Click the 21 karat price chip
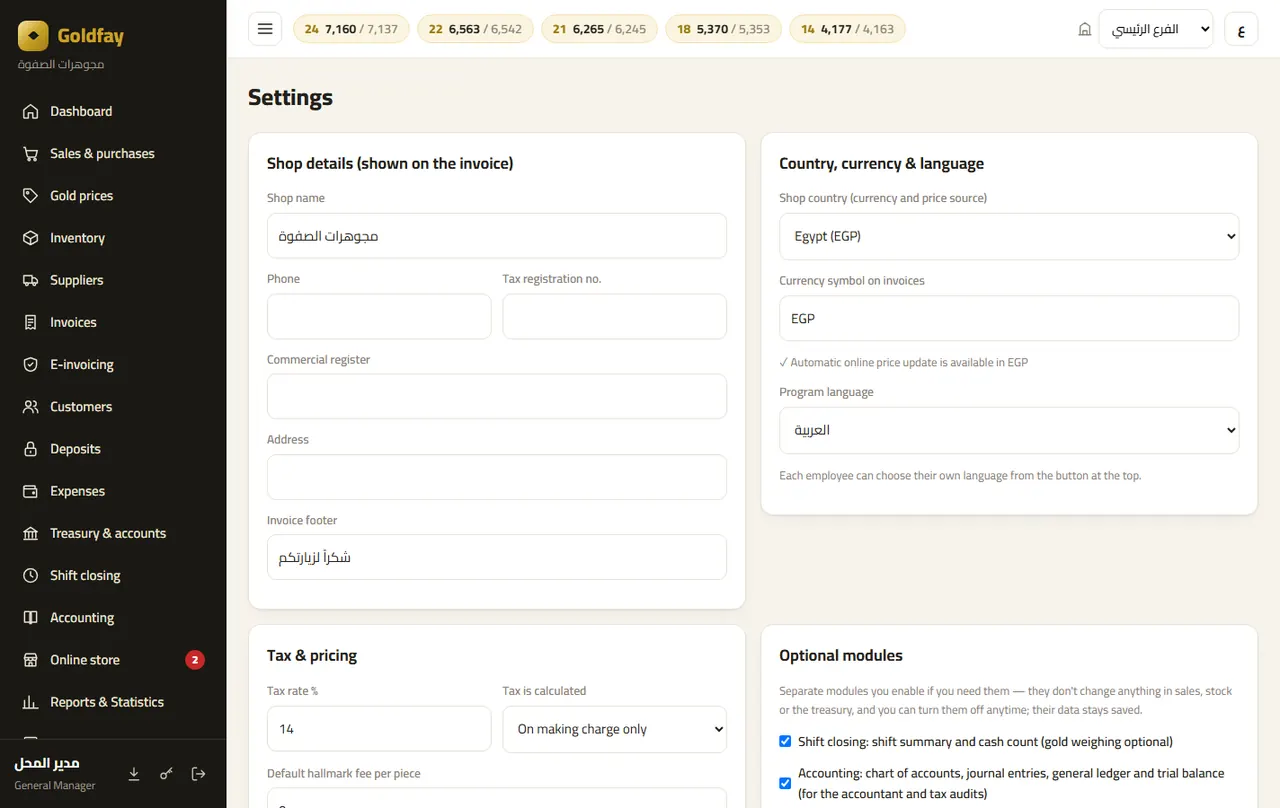 [599, 29]
